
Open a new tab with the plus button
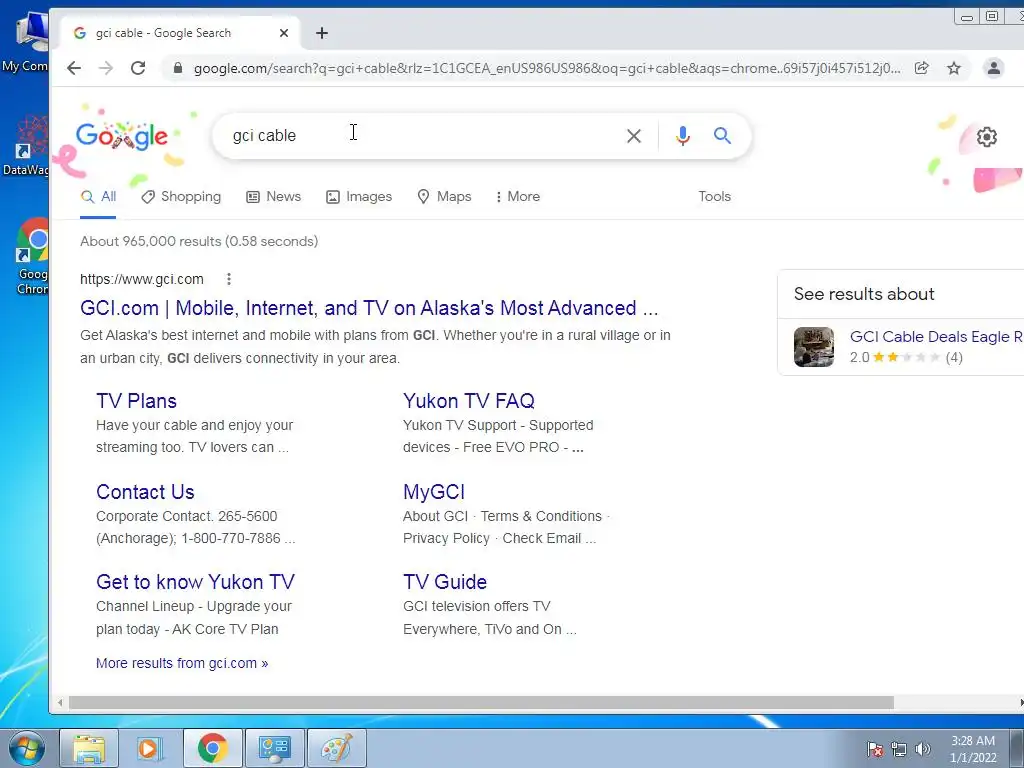point(322,33)
